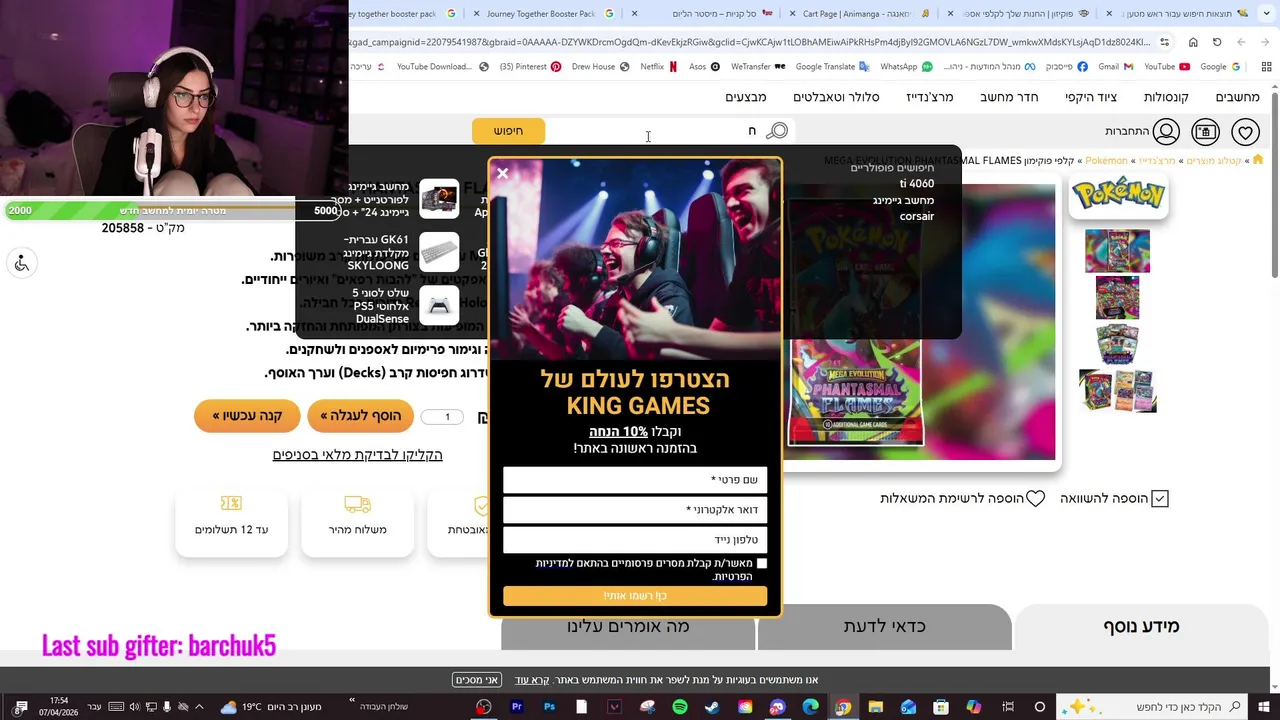Click the search magnifier icon
The width and height of the screenshot is (1280, 720).
[777, 131]
